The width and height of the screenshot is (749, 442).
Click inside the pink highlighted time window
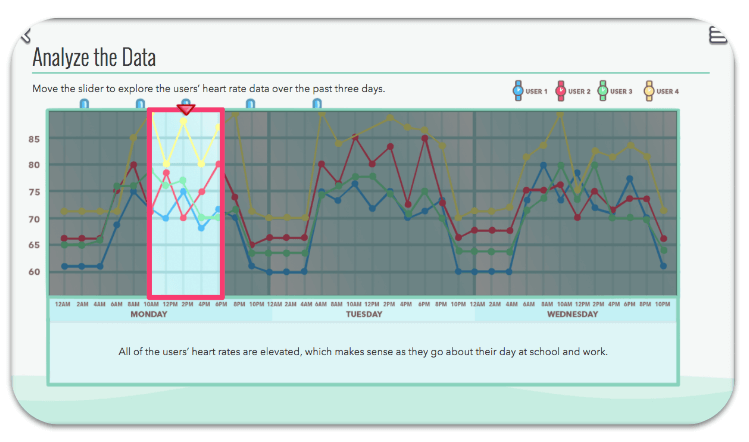[x=186, y=250]
